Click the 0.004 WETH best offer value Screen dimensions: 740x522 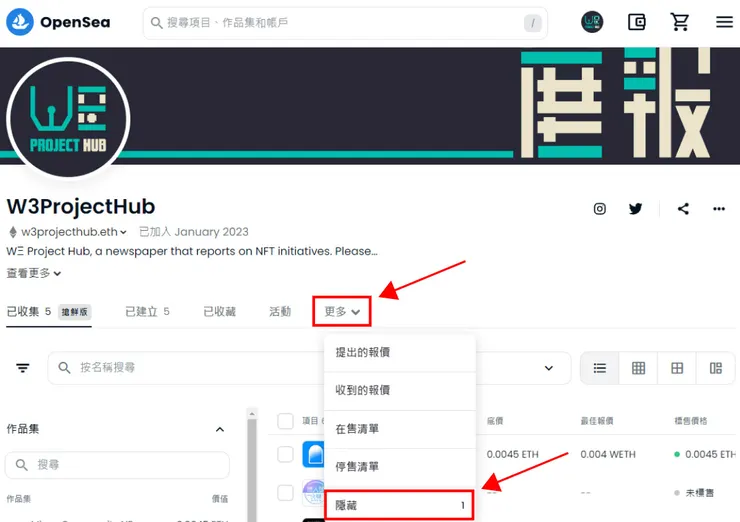coord(608,454)
